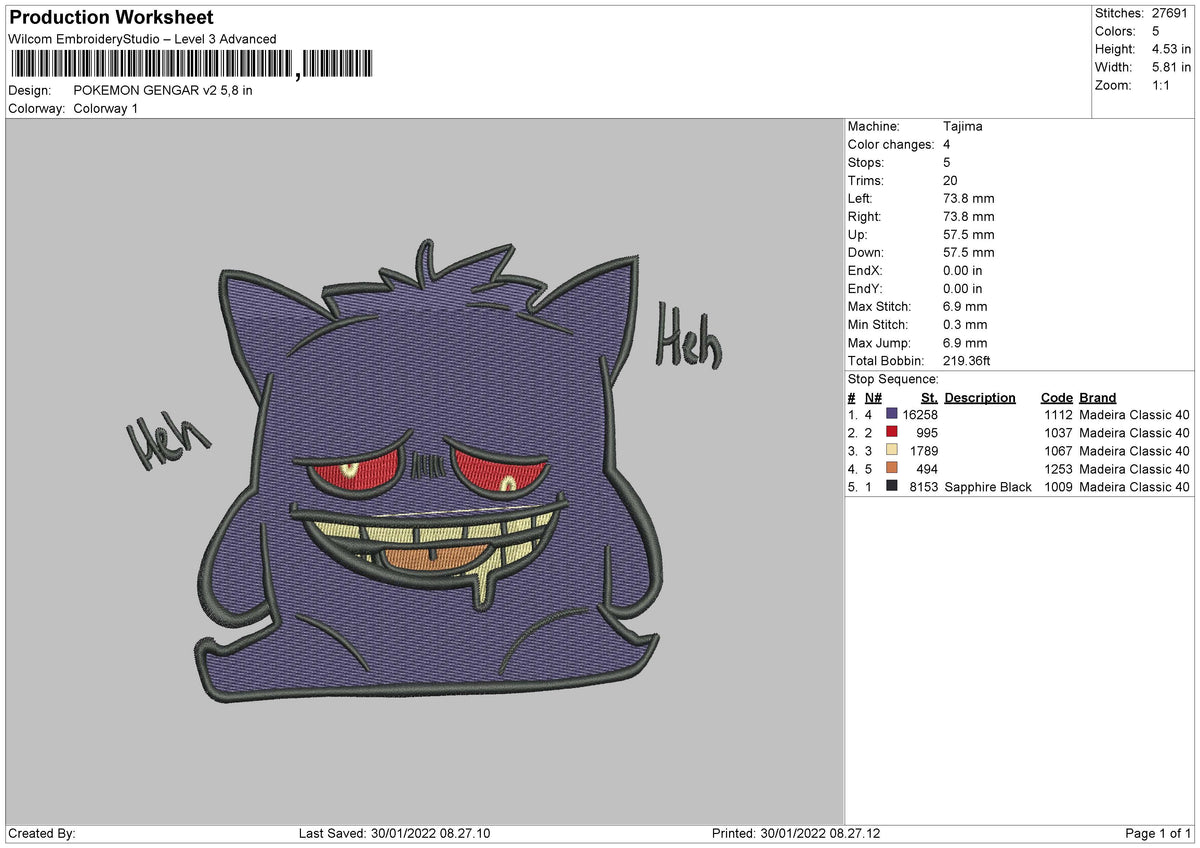Click thread code 1112
Image resolution: width=1200 pixels, height=848 pixels.
[1058, 415]
